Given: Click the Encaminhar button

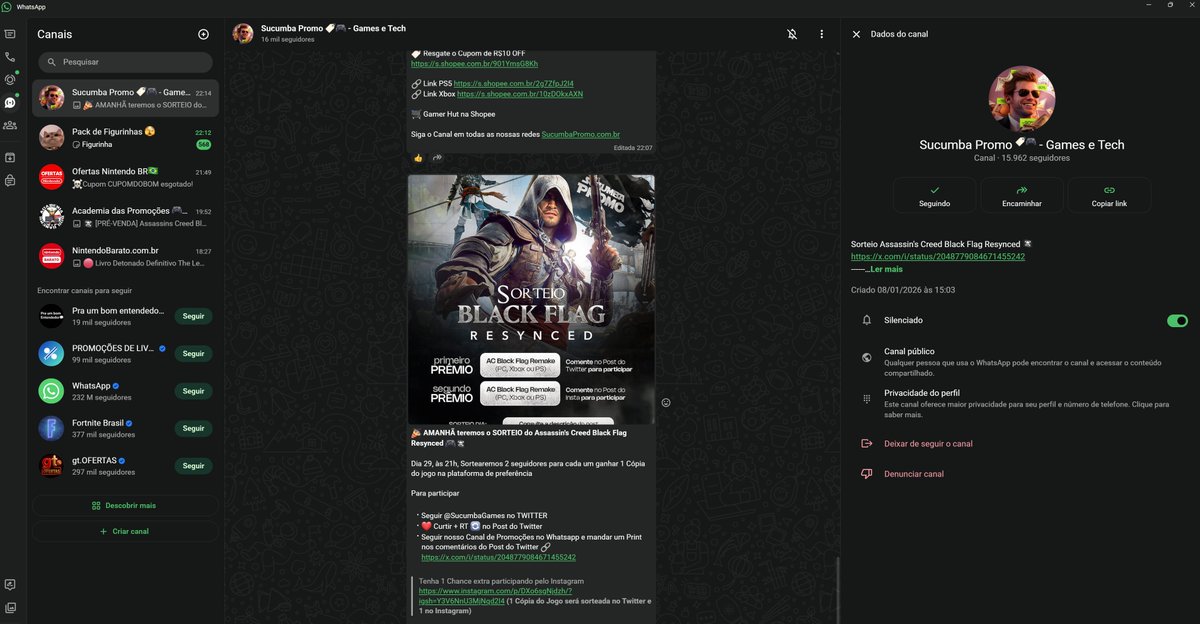Looking at the screenshot, I should pyautogui.click(x=1021, y=195).
